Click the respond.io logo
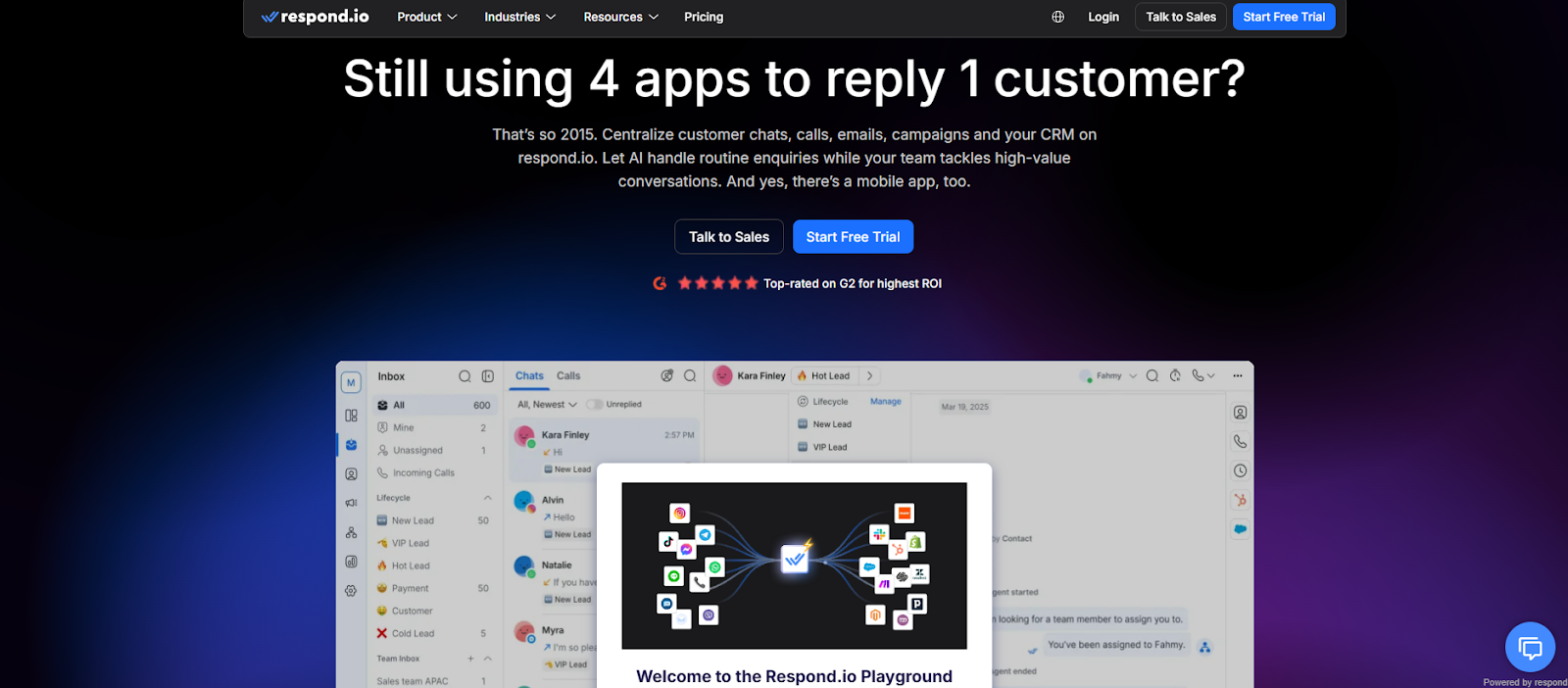The height and width of the screenshot is (688, 1568). tap(315, 17)
